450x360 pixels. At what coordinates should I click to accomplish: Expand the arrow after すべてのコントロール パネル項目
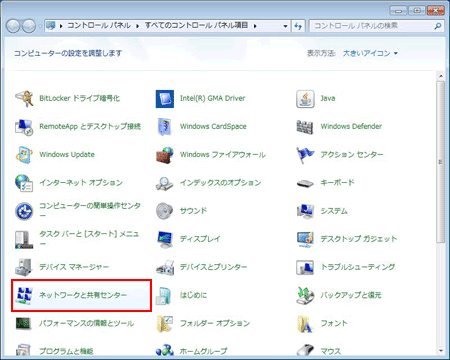(255, 26)
